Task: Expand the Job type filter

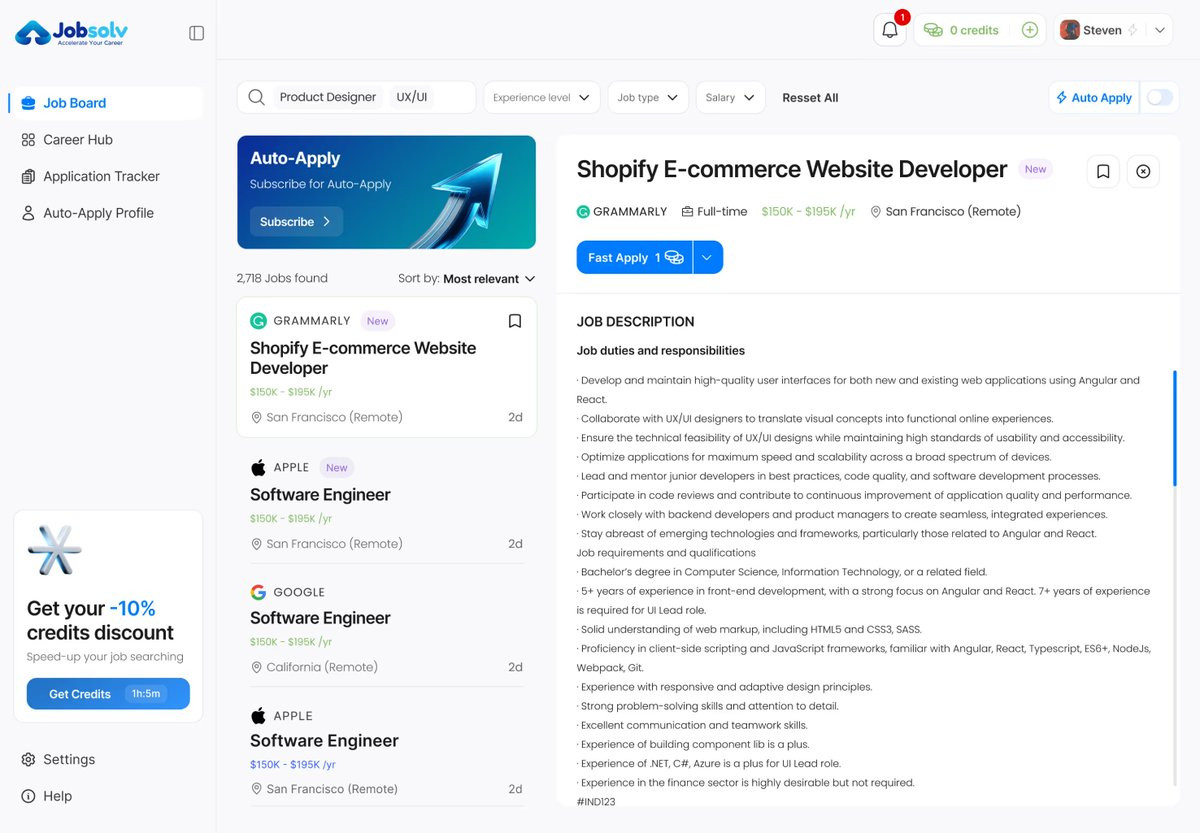Action: (648, 97)
